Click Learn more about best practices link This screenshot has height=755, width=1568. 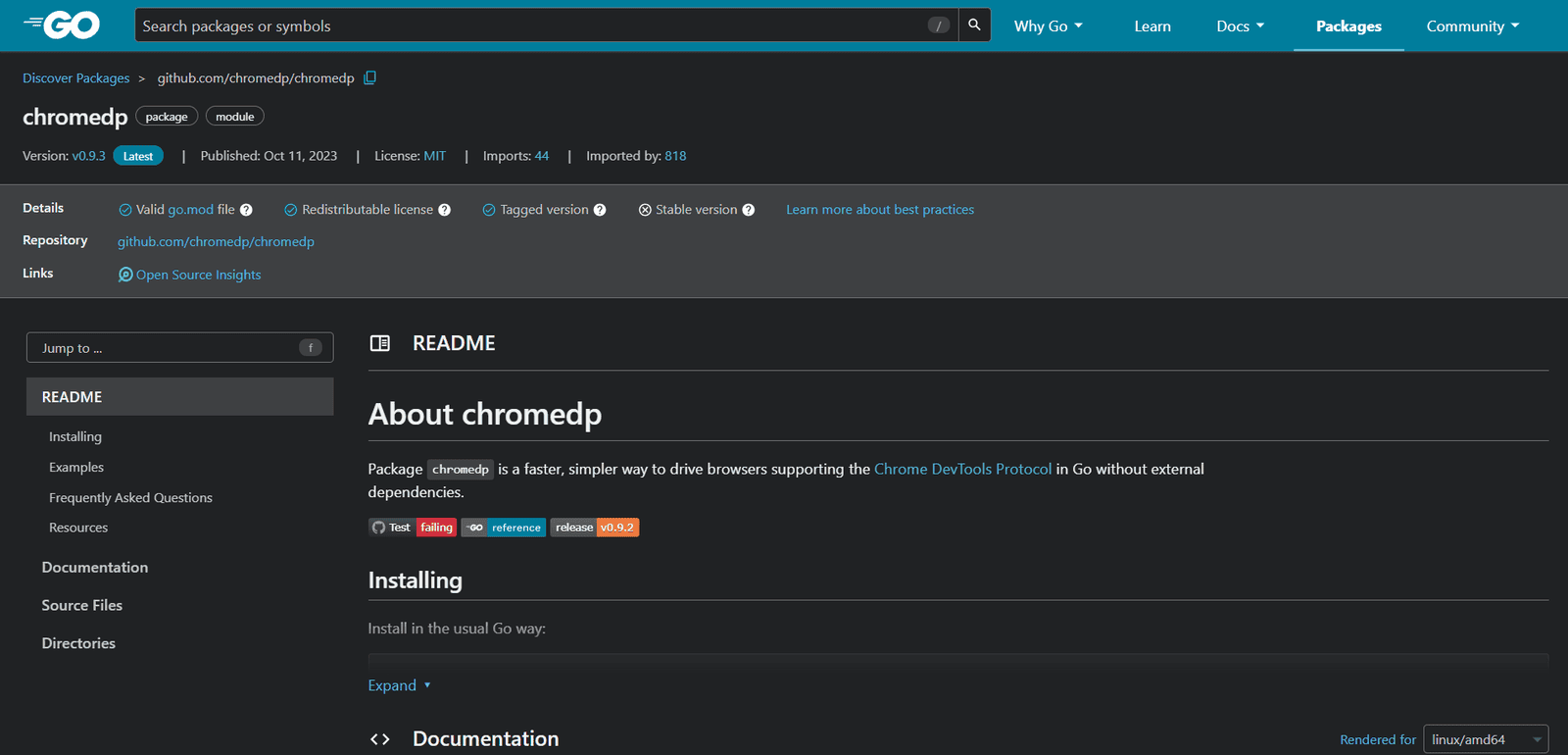click(880, 210)
